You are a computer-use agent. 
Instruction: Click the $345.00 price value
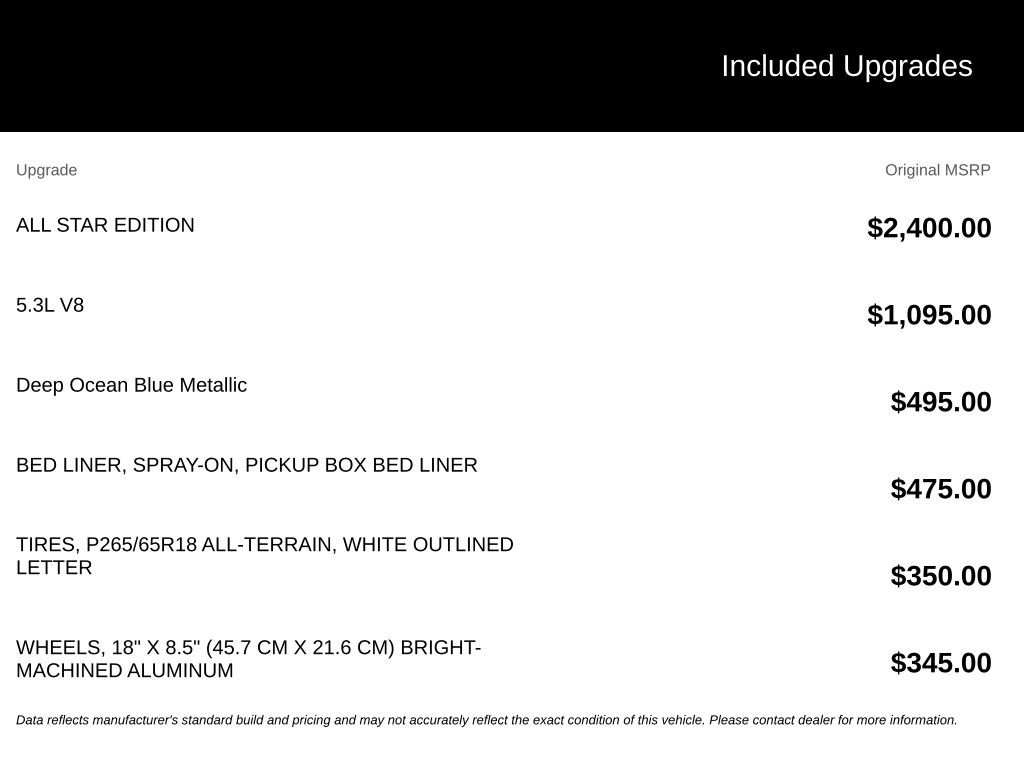[x=940, y=662]
